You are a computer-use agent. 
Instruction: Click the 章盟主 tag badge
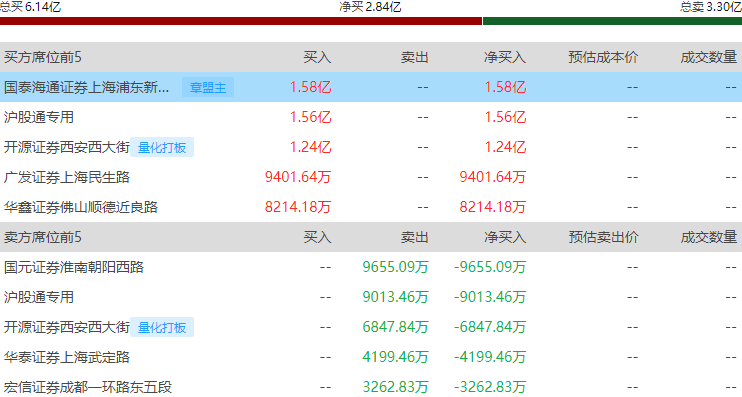click(208, 88)
